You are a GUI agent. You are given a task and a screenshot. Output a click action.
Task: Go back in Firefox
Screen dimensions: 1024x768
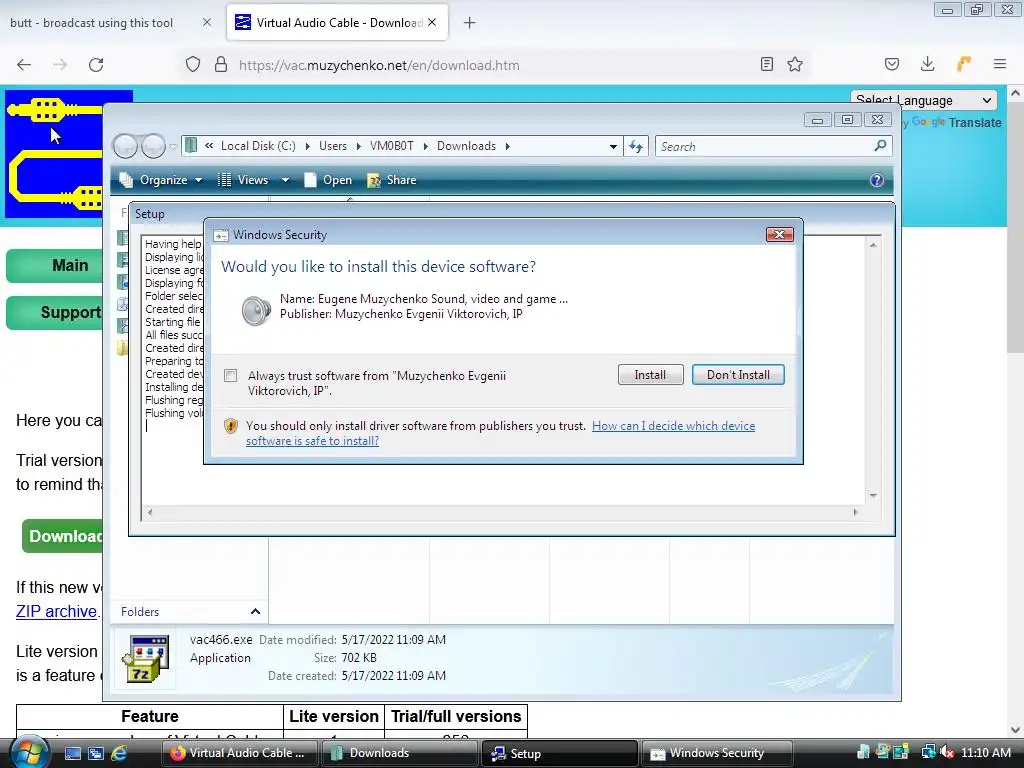point(24,65)
